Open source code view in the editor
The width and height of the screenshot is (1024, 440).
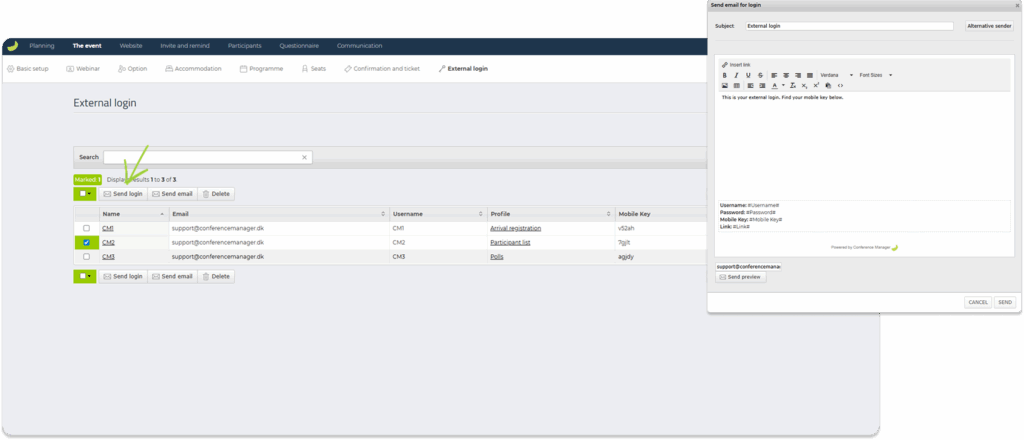coord(840,86)
